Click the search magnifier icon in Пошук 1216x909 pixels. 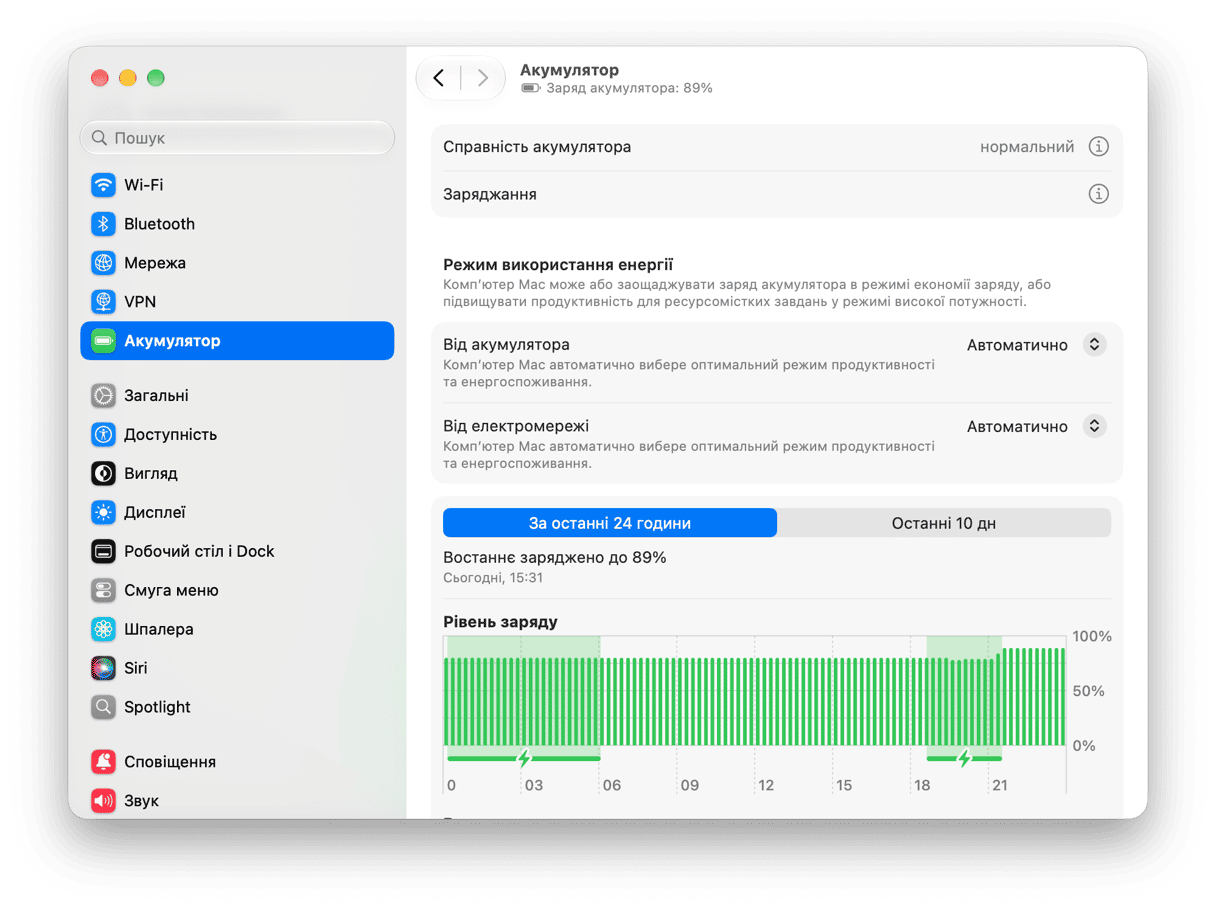(x=99, y=138)
